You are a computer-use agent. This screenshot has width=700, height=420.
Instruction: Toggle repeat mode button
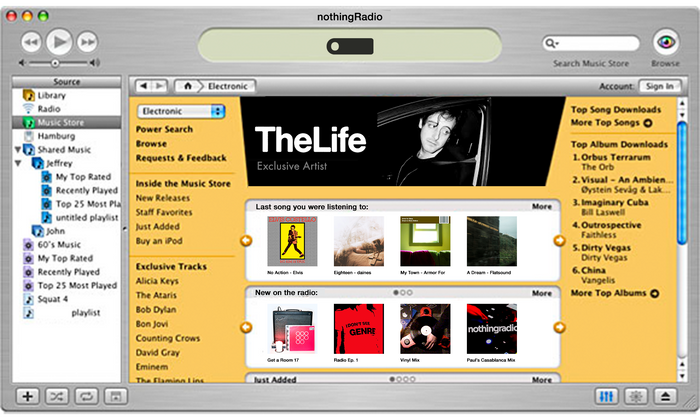[86, 396]
